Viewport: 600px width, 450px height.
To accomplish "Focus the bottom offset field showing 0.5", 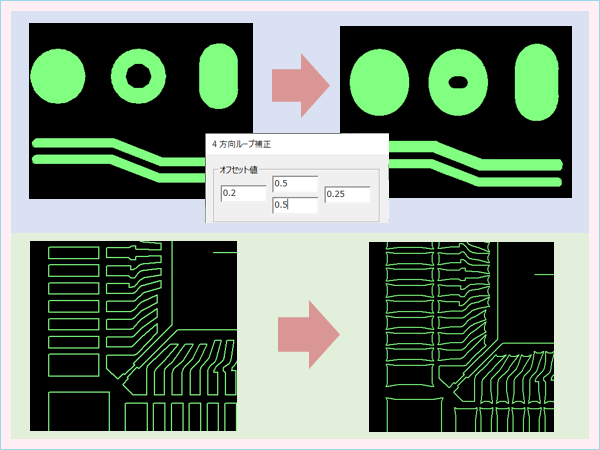I will [295, 205].
